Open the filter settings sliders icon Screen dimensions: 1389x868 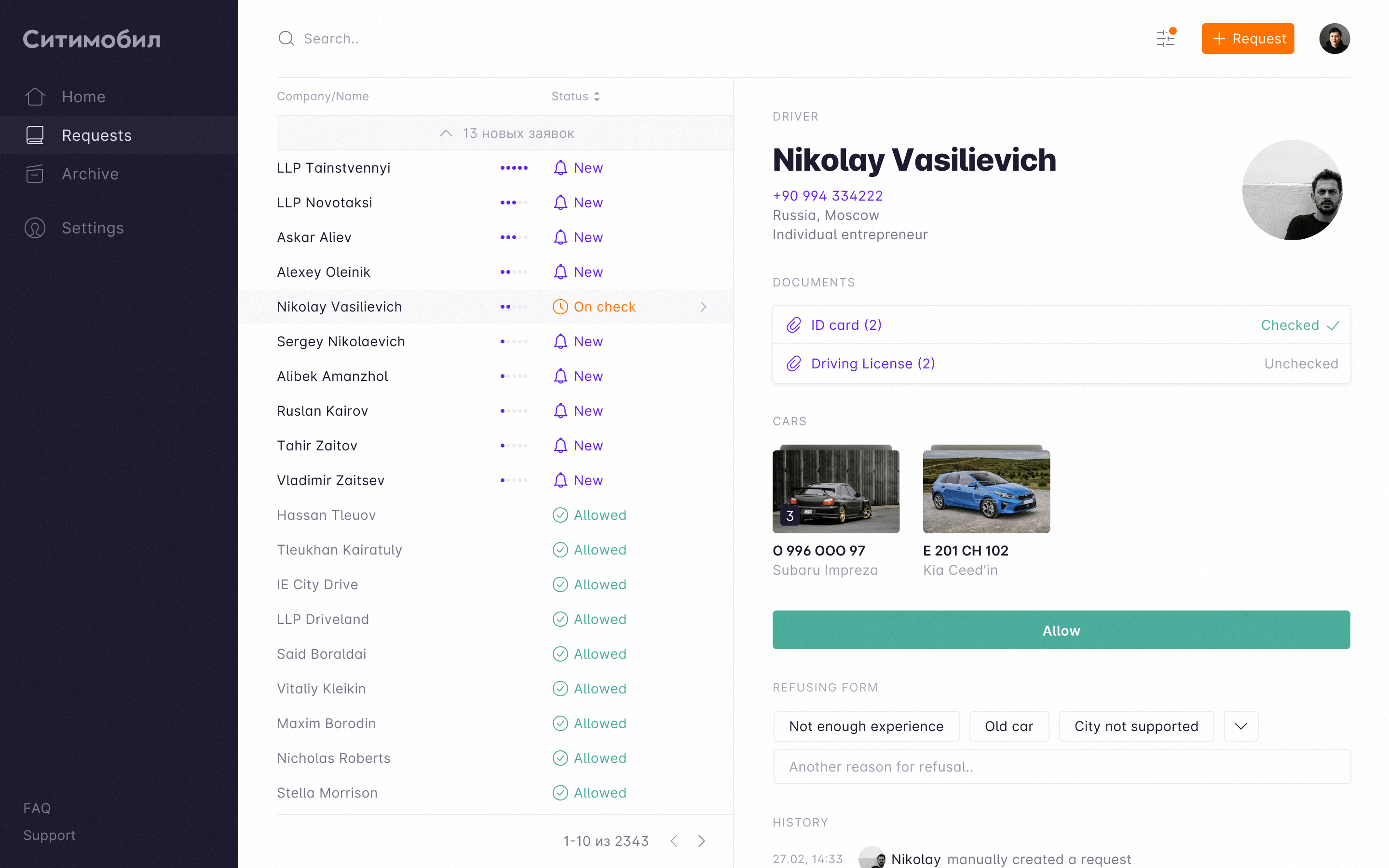tap(1165, 39)
